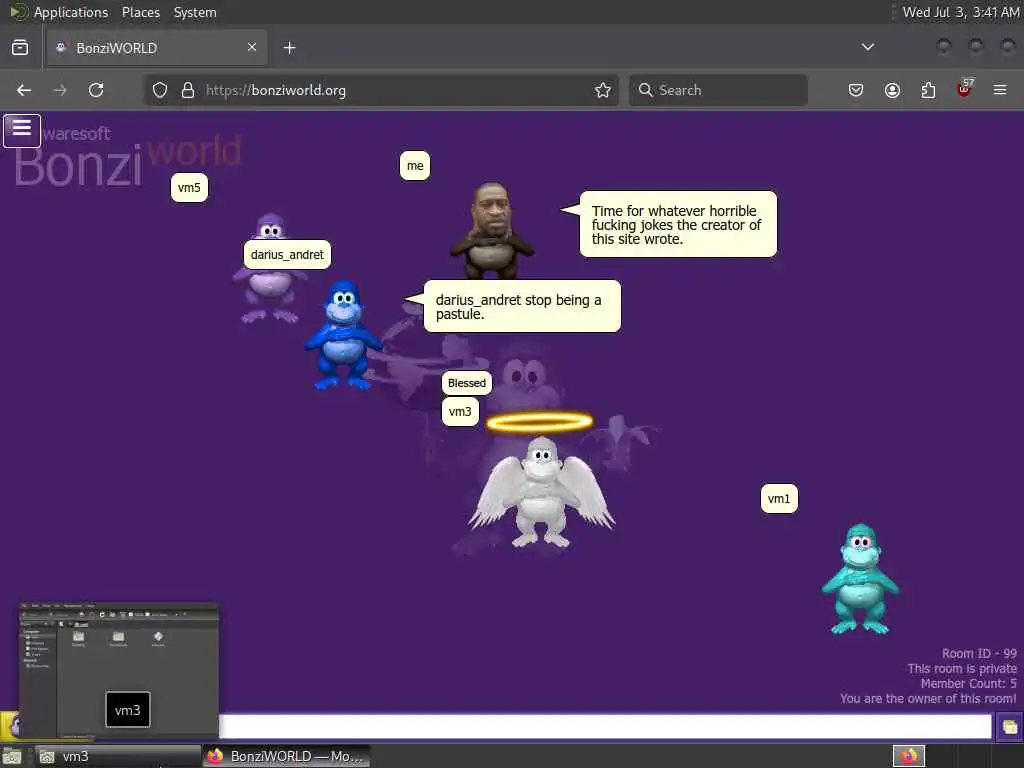Click the chat message input field

(x=605, y=726)
